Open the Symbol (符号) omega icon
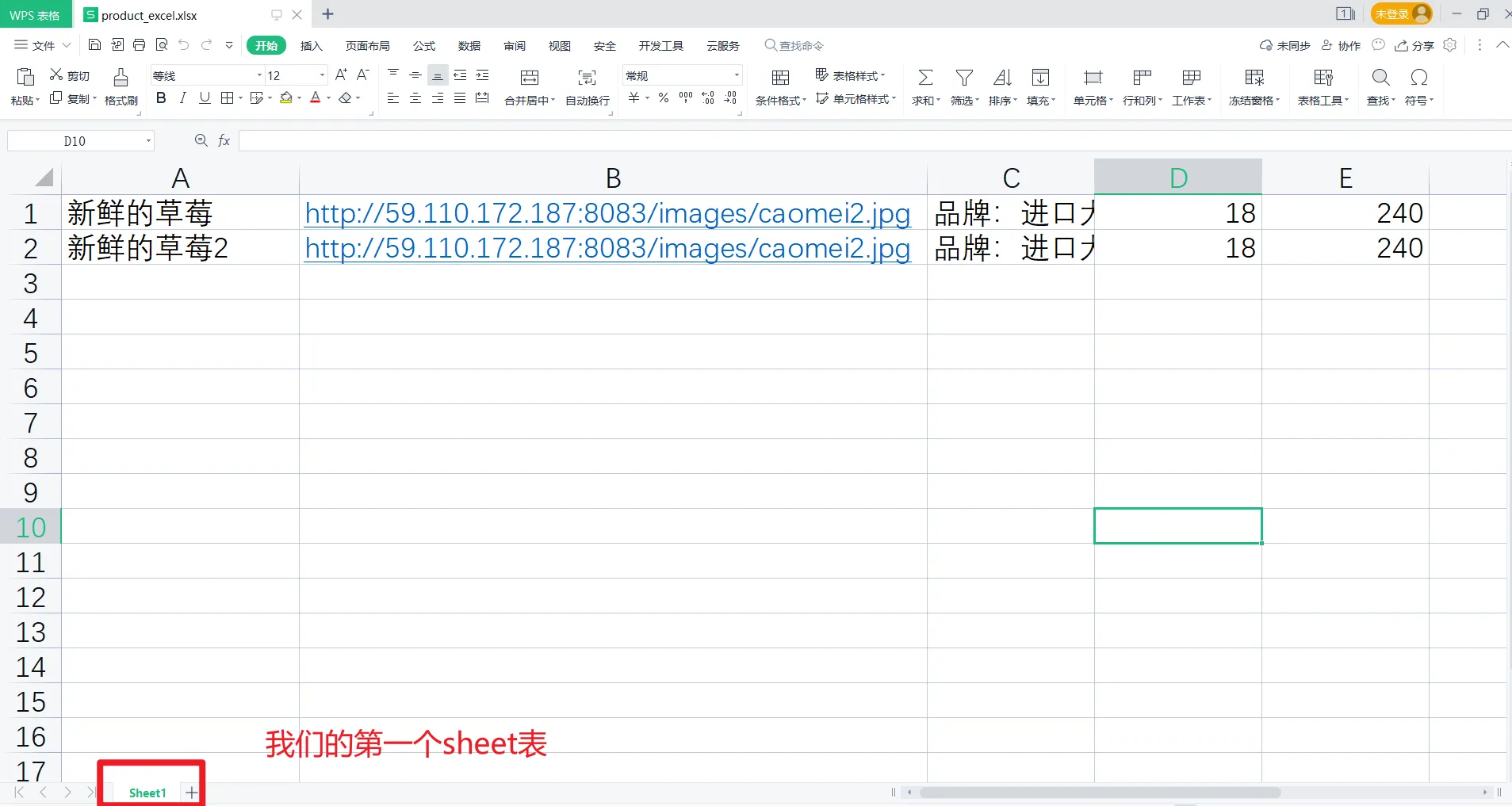 click(1419, 77)
